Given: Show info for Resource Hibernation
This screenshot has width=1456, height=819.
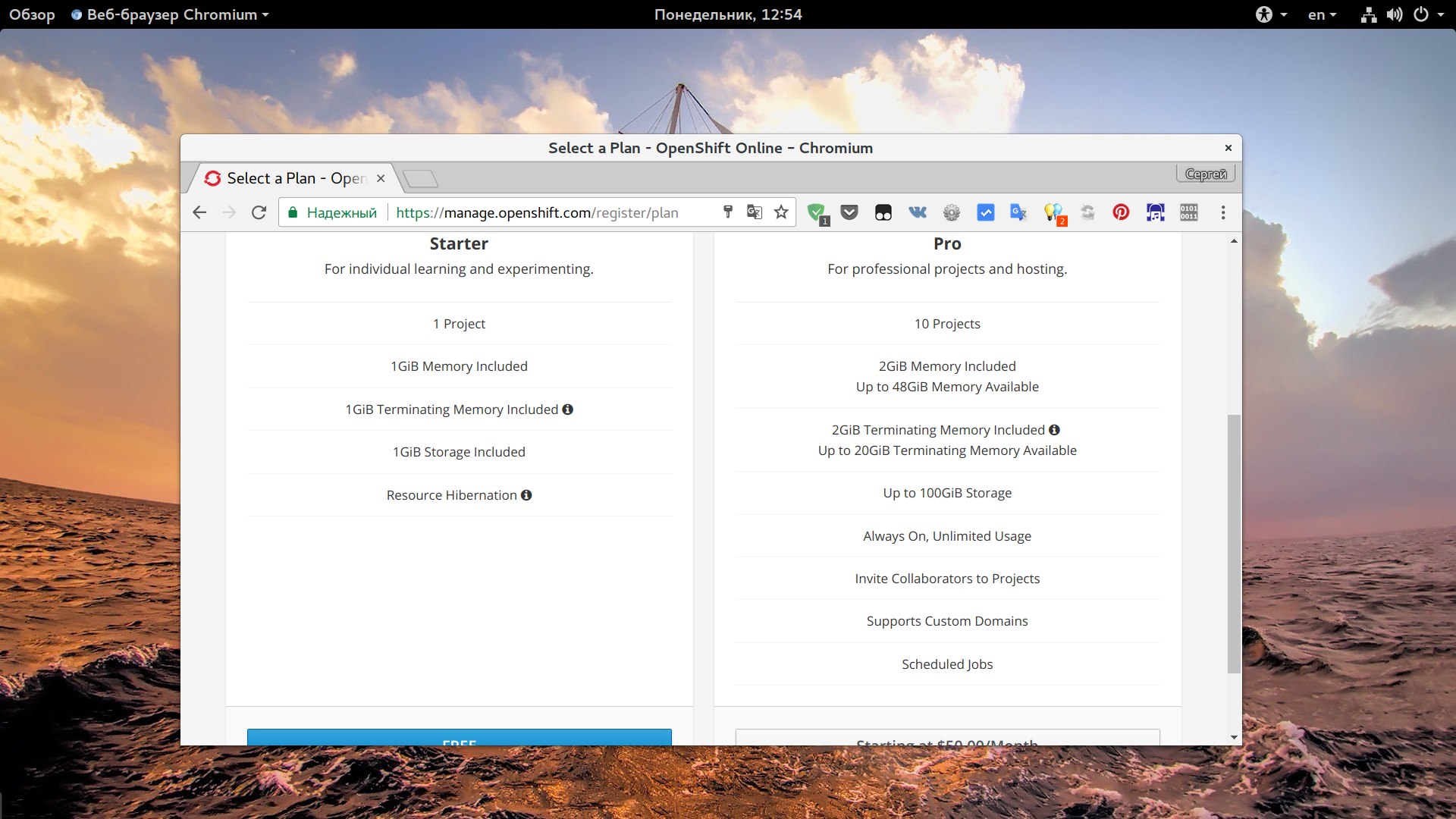Looking at the screenshot, I should tap(526, 495).
